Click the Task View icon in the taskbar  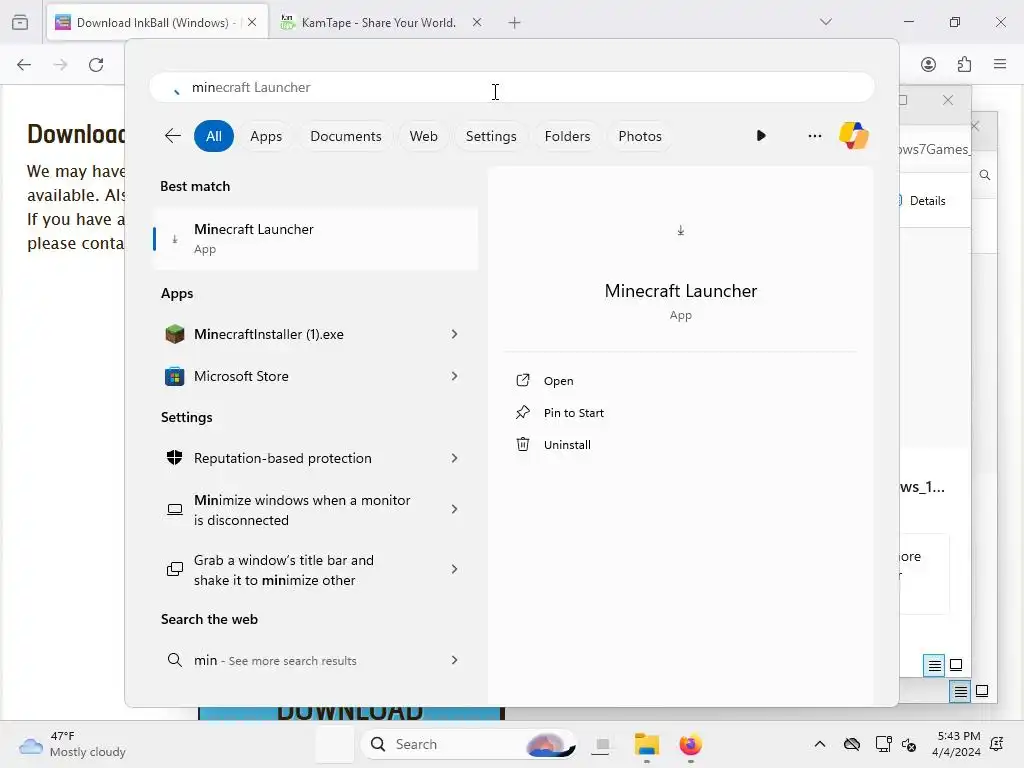(602, 744)
